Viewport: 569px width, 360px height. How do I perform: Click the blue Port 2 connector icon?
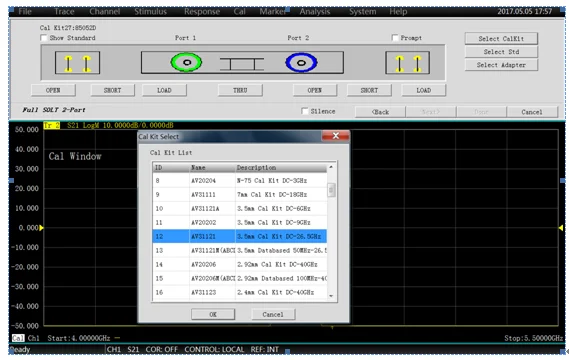click(301, 62)
